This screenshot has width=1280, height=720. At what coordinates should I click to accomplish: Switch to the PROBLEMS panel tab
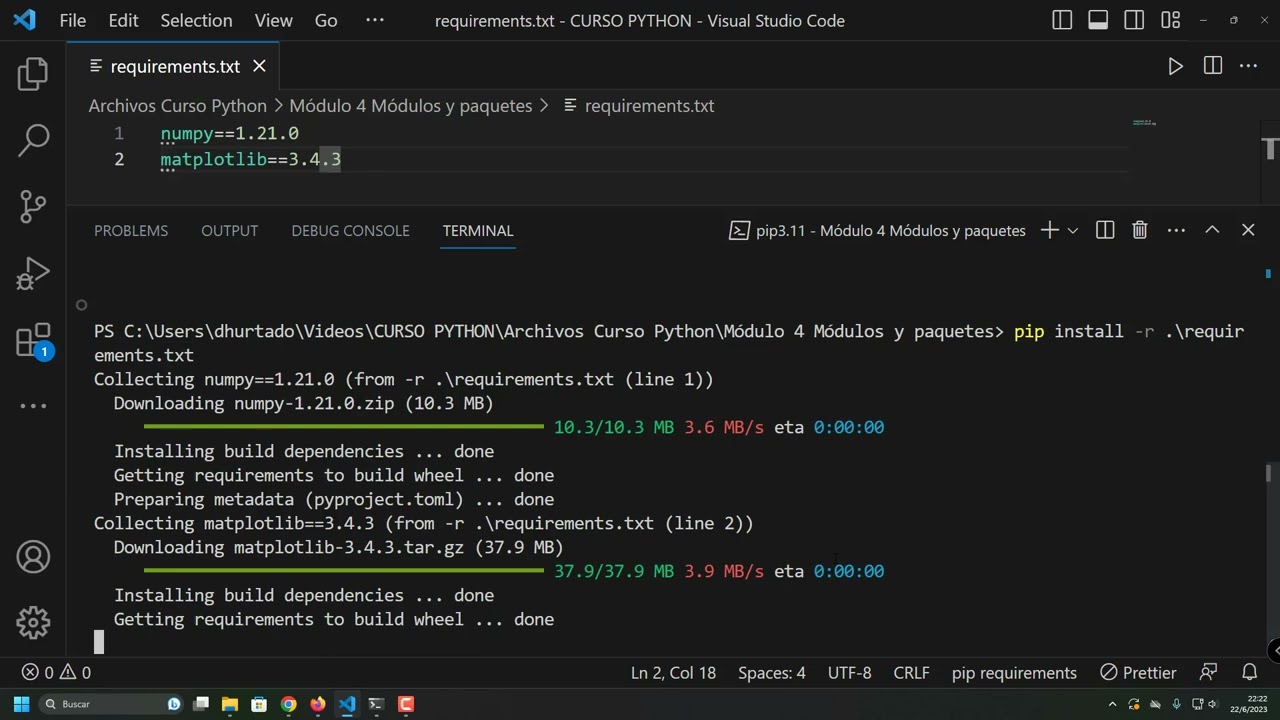131,230
